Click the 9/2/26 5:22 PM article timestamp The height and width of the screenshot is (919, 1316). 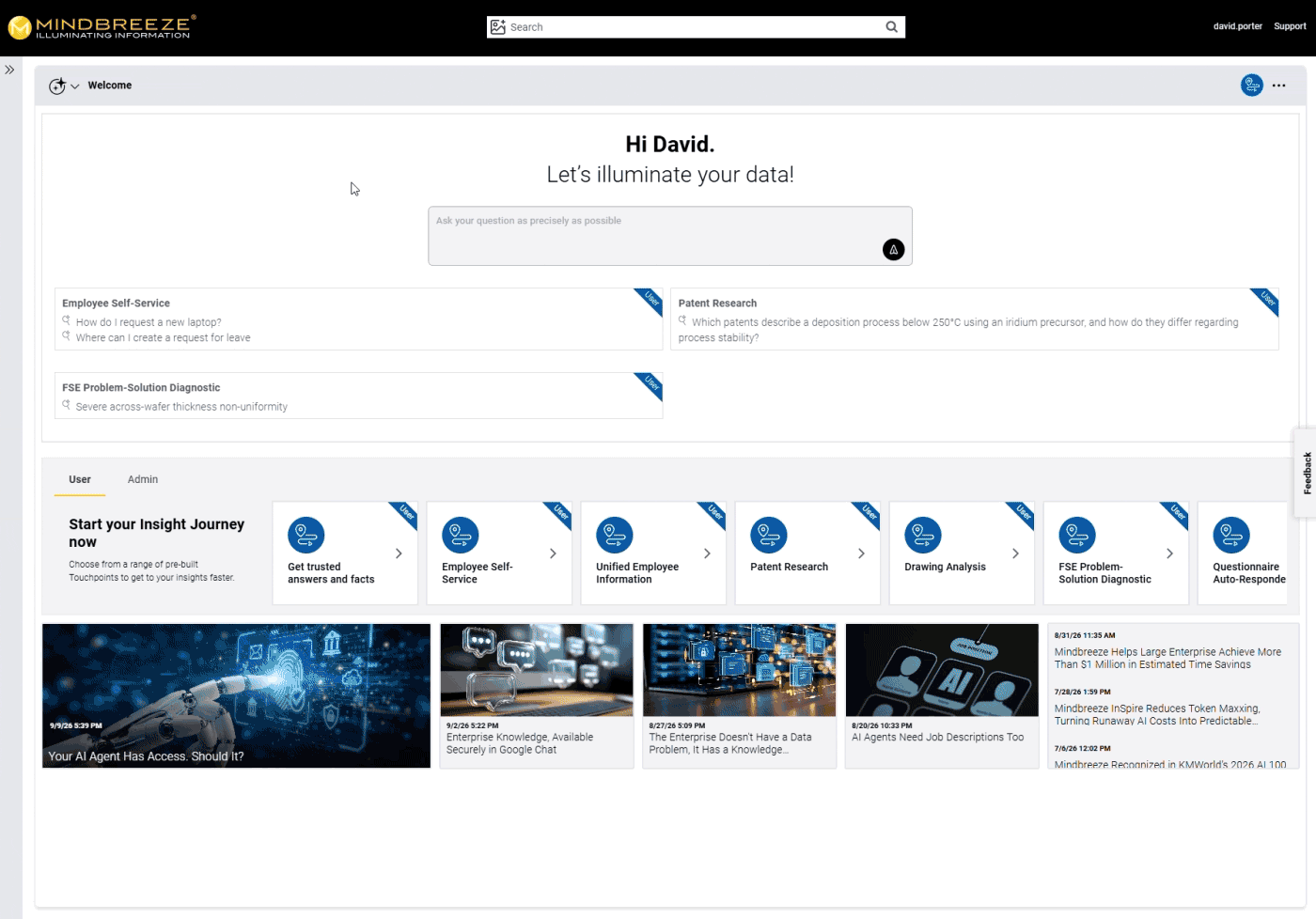(x=473, y=725)
